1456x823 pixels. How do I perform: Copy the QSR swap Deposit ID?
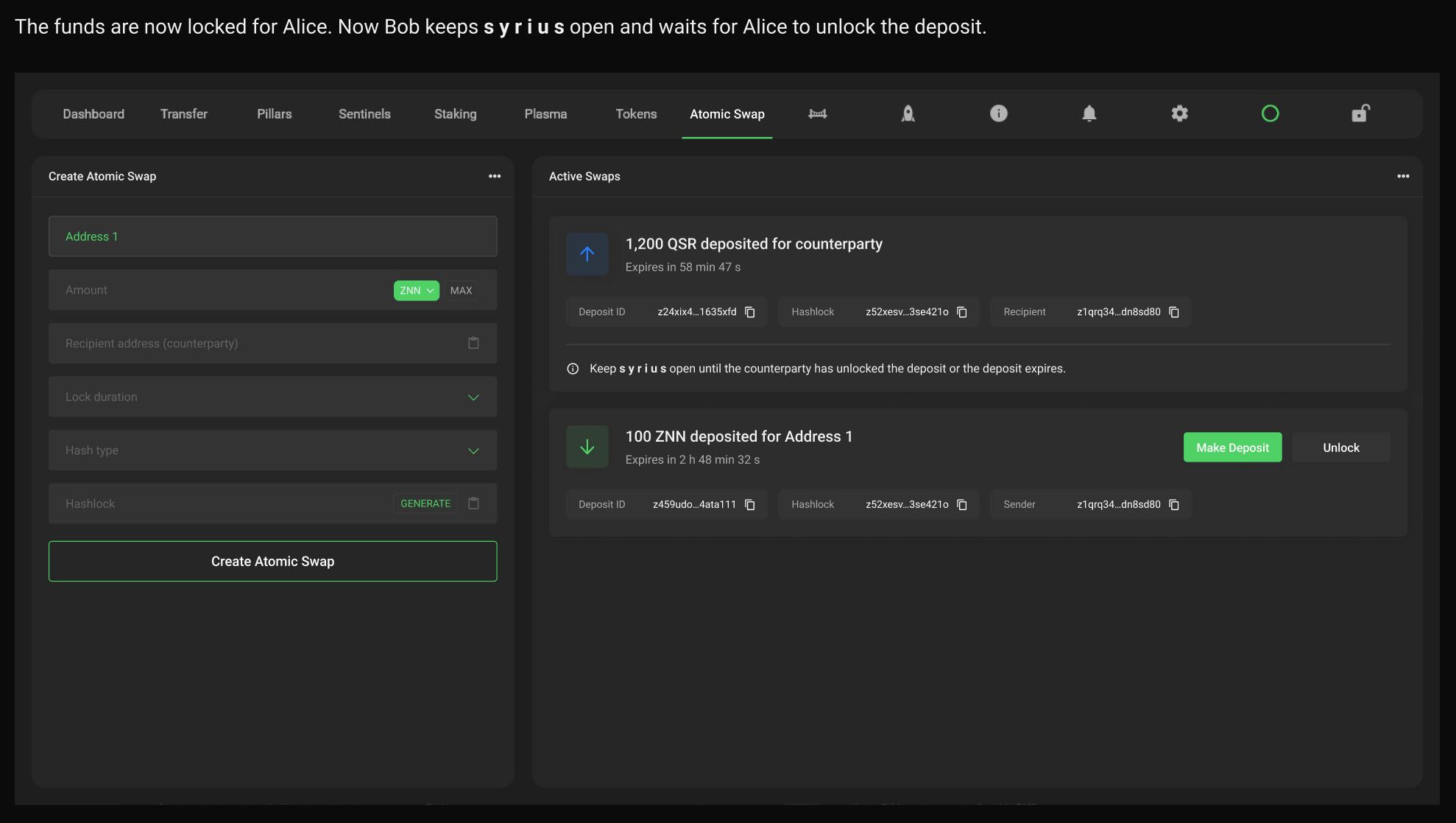point(749,312)
